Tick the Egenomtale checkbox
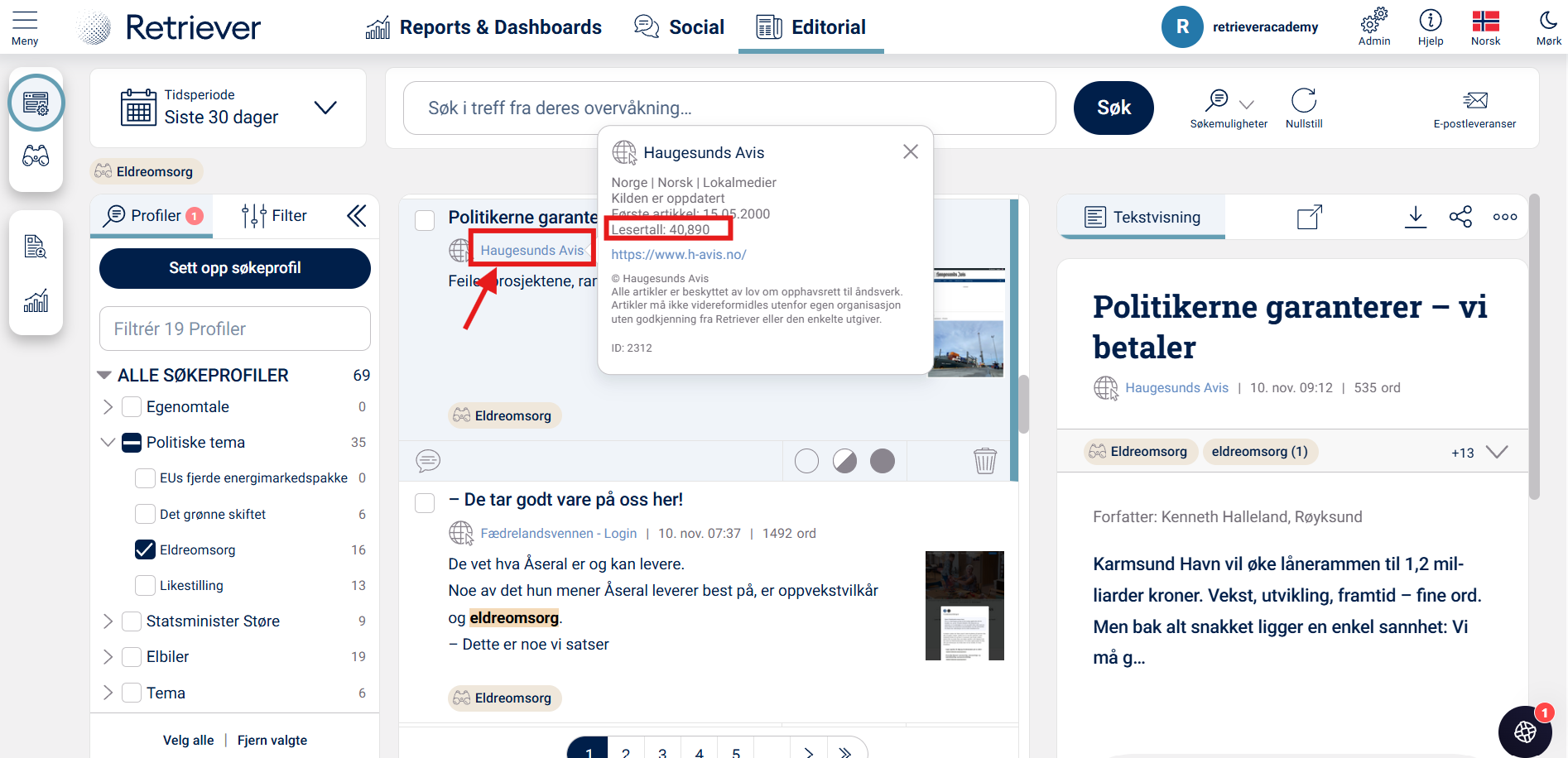This screenshot has width=1568, height=758. coord(132,407)
